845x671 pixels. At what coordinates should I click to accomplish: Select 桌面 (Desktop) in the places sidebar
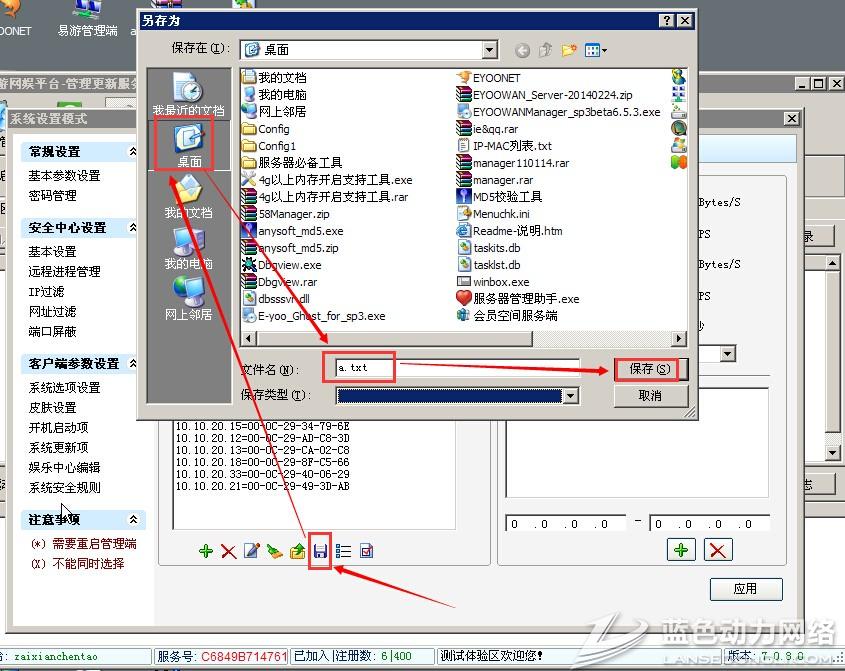click(x=188, y=145)
